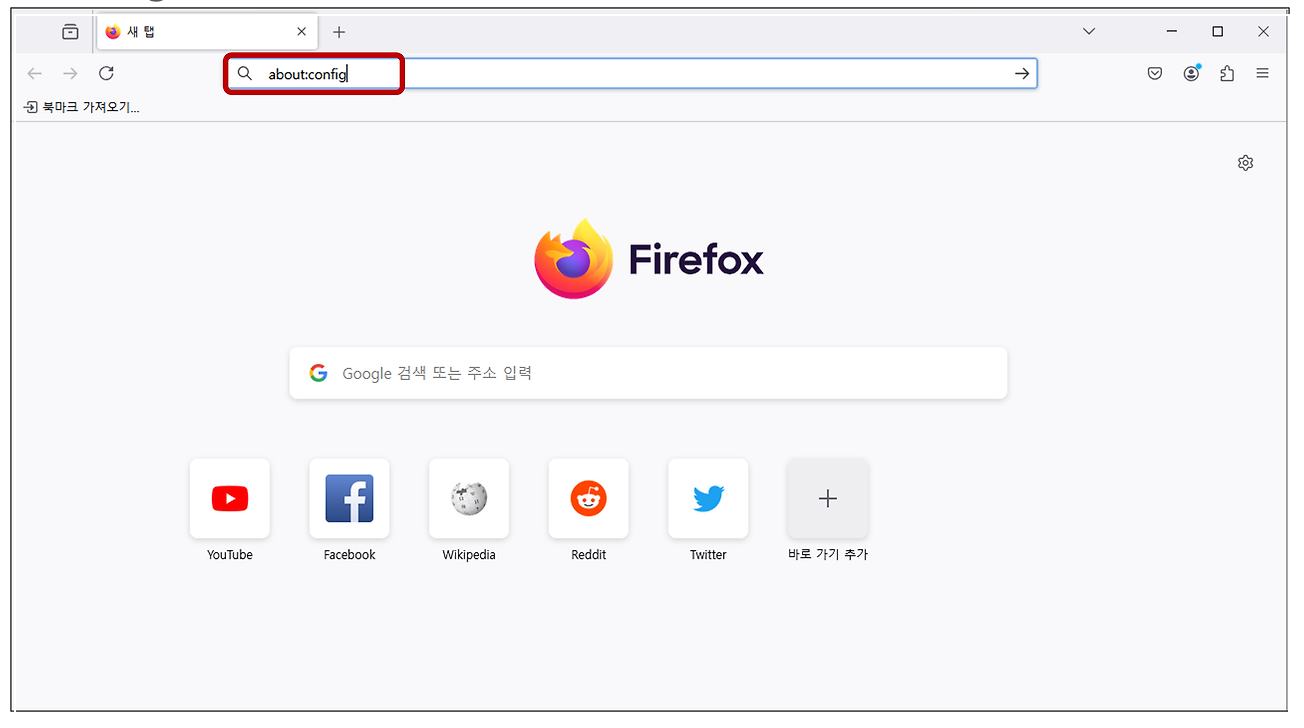Maximize the Firefox window
This screenshot has width=1304, height=728.
[1218, 32]
